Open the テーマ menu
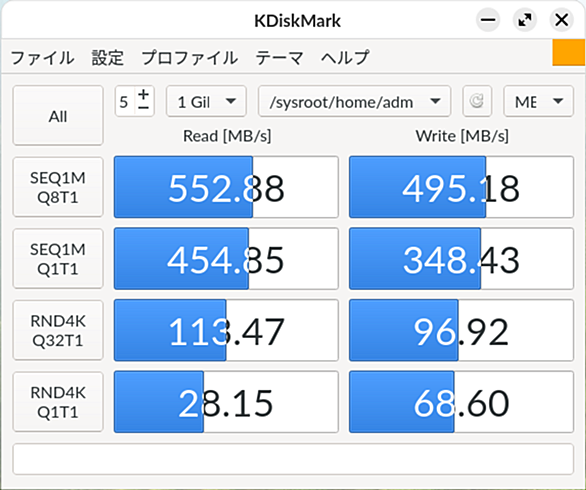This screenshot has height=490, width=586. click(x=279, y=58)
